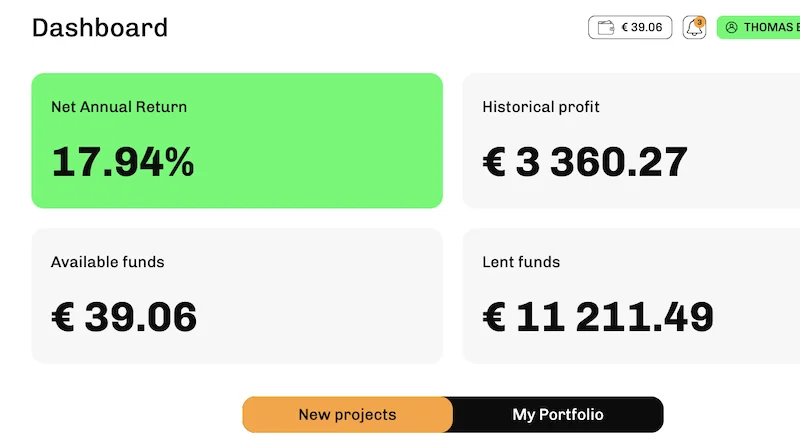Click the € 39.06 header balance amount
The height and width of the screenshot is (442, 800).
642,28
